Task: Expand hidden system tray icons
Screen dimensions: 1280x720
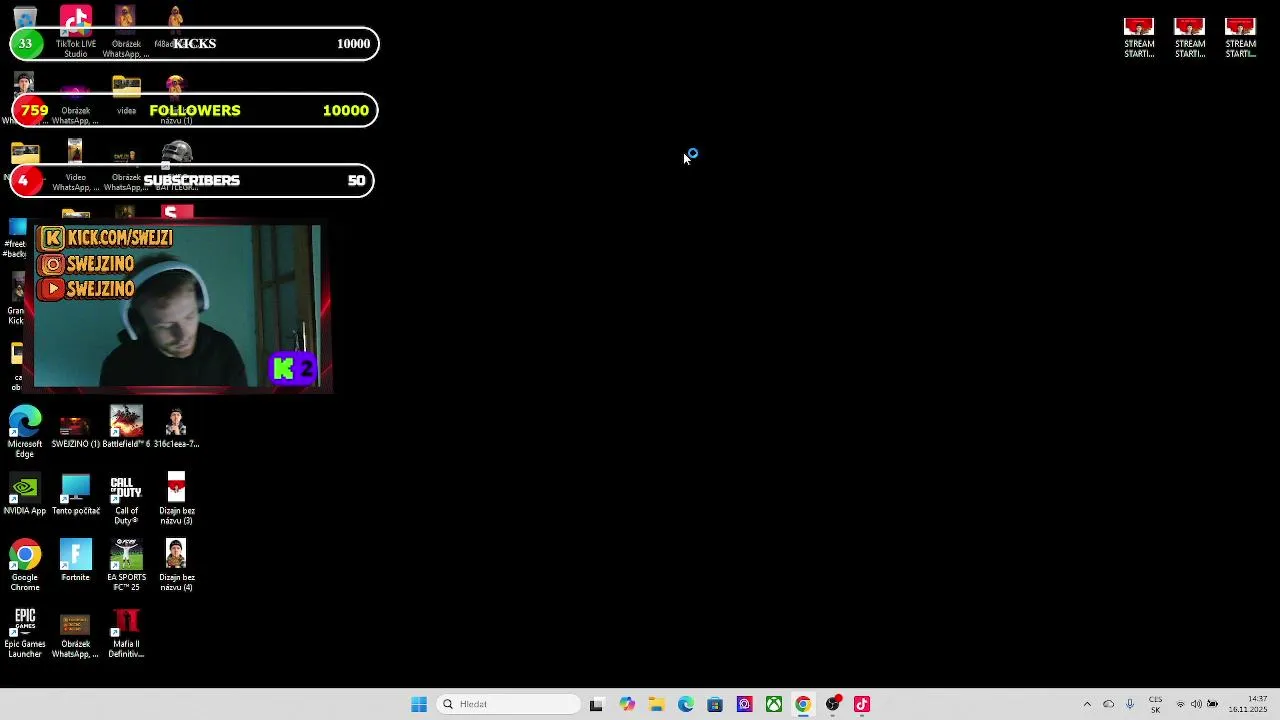Action: pos(1087,704)
